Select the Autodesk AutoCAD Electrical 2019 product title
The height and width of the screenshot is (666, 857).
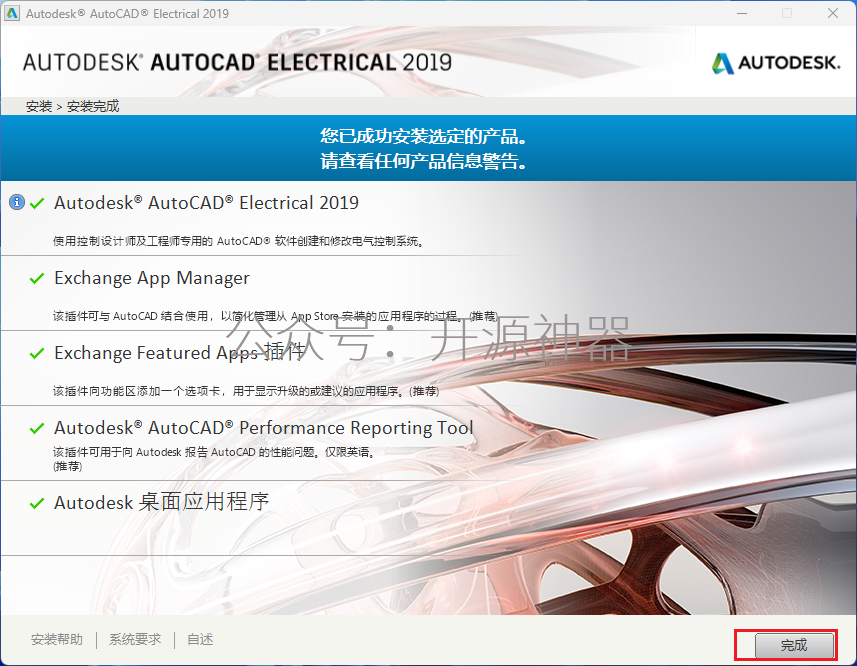coord(206,203)
